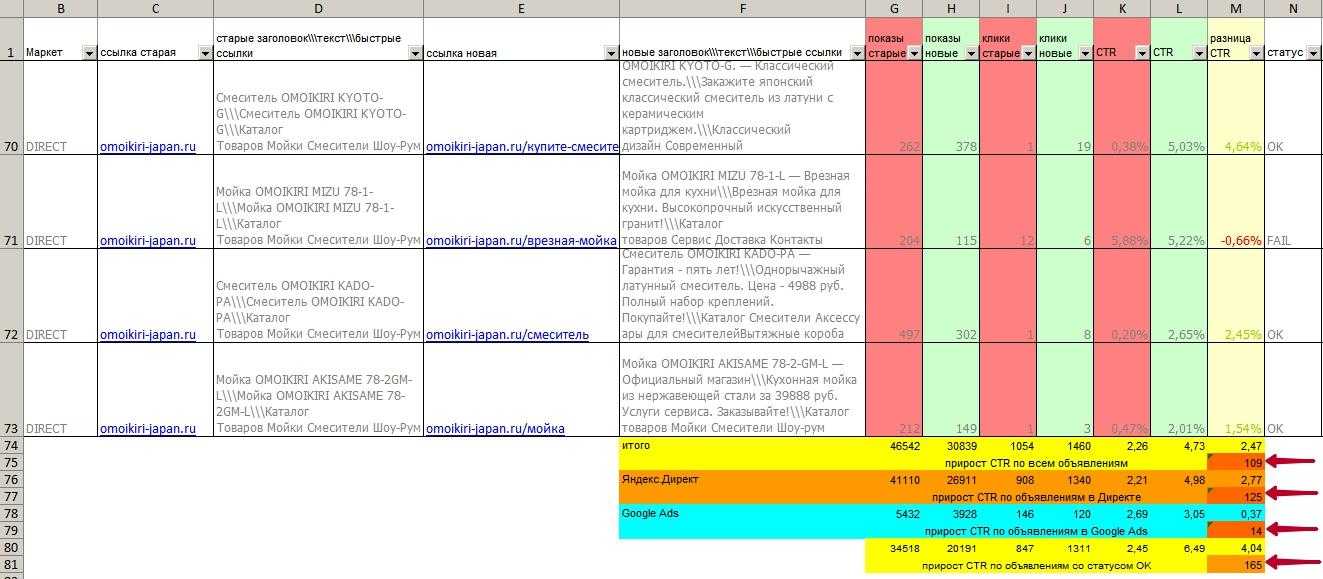Select column M by its header letter
The image size is (1323, 579).
pos(1236,9)
